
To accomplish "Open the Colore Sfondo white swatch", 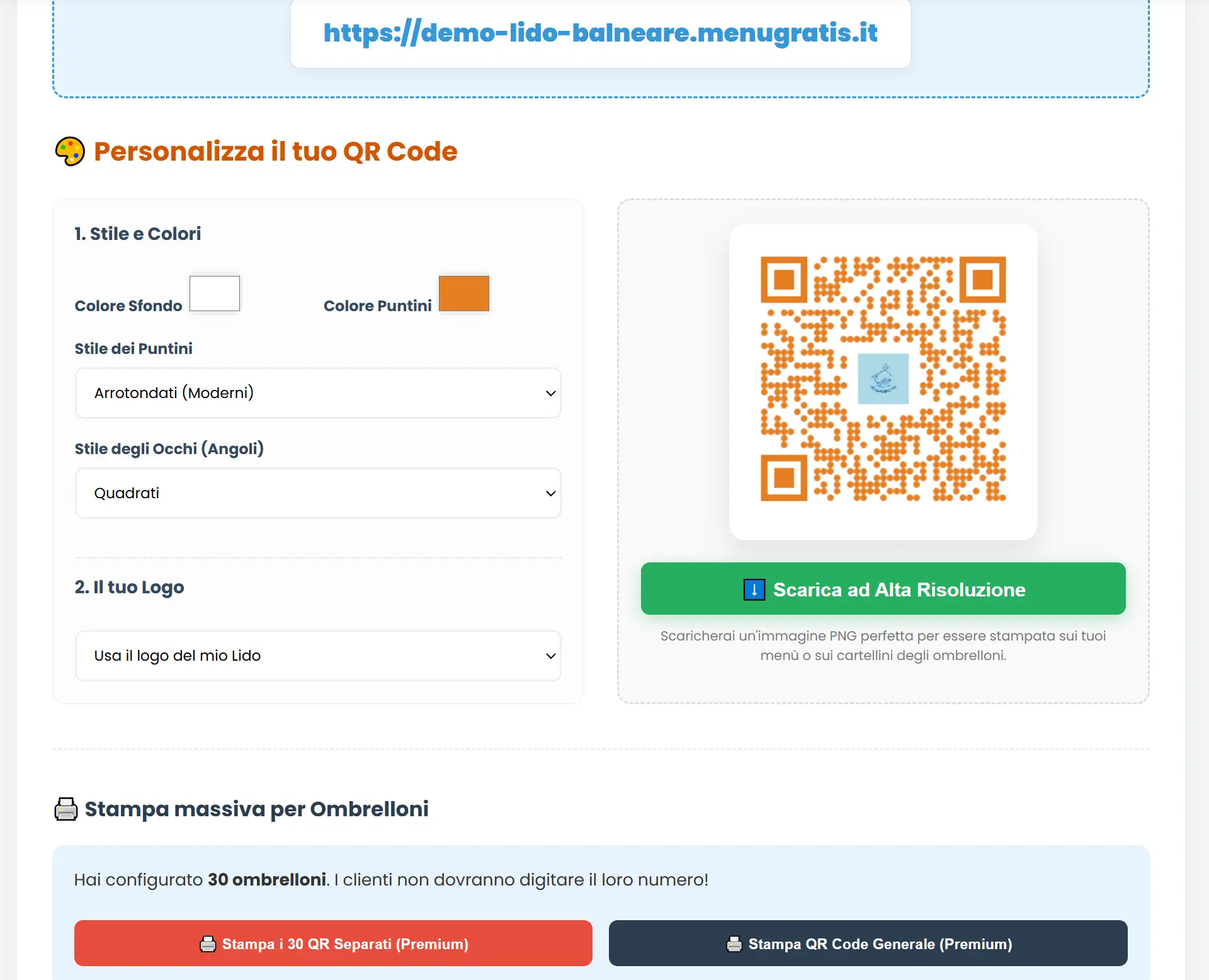I will 215,293.
